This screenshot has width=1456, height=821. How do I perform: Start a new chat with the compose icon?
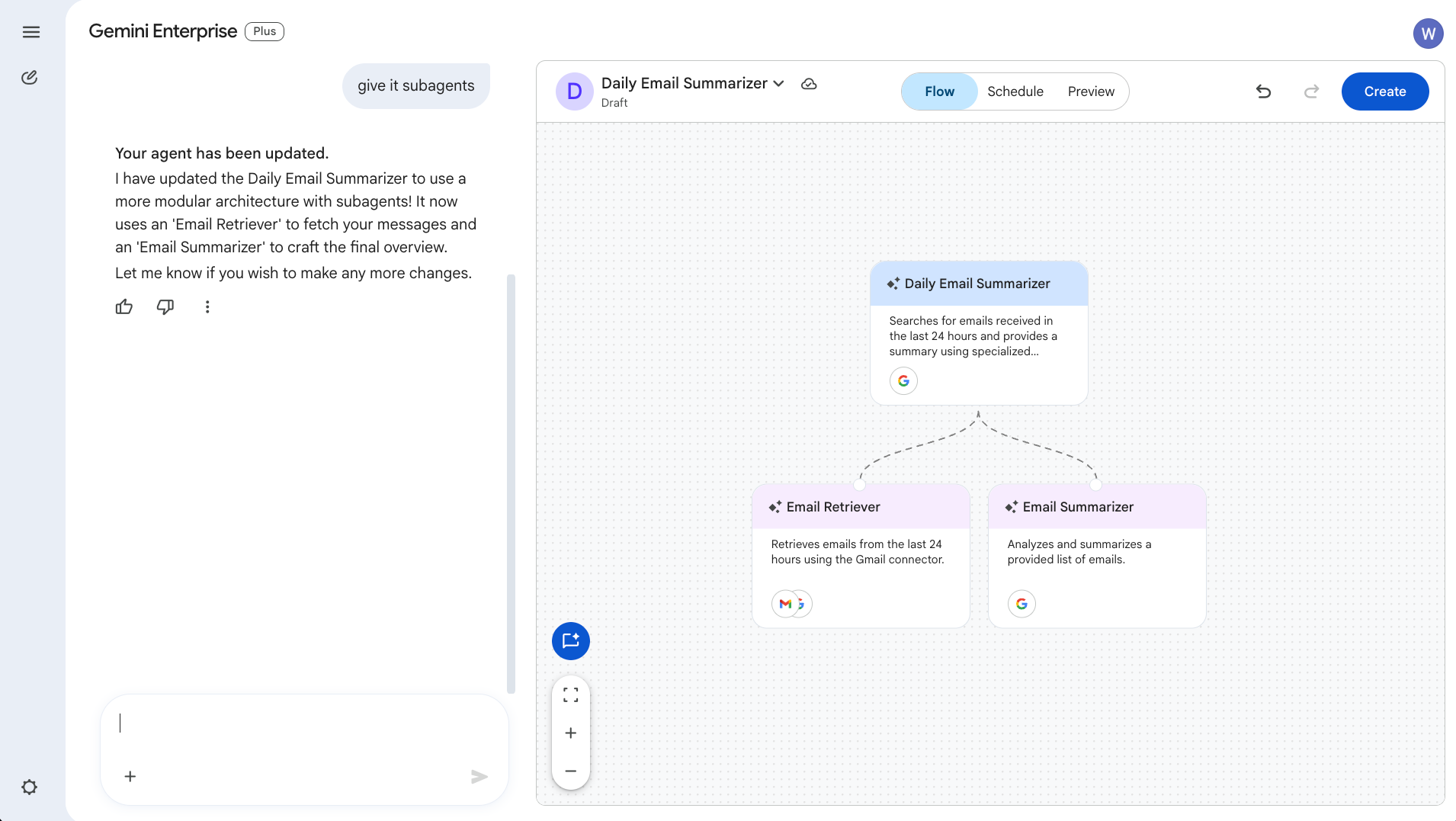30,78
